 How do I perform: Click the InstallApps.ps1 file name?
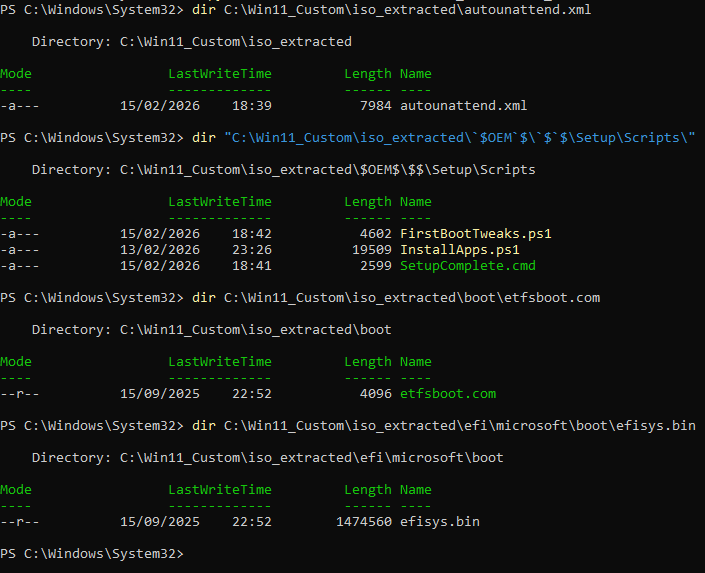(459, 249)
